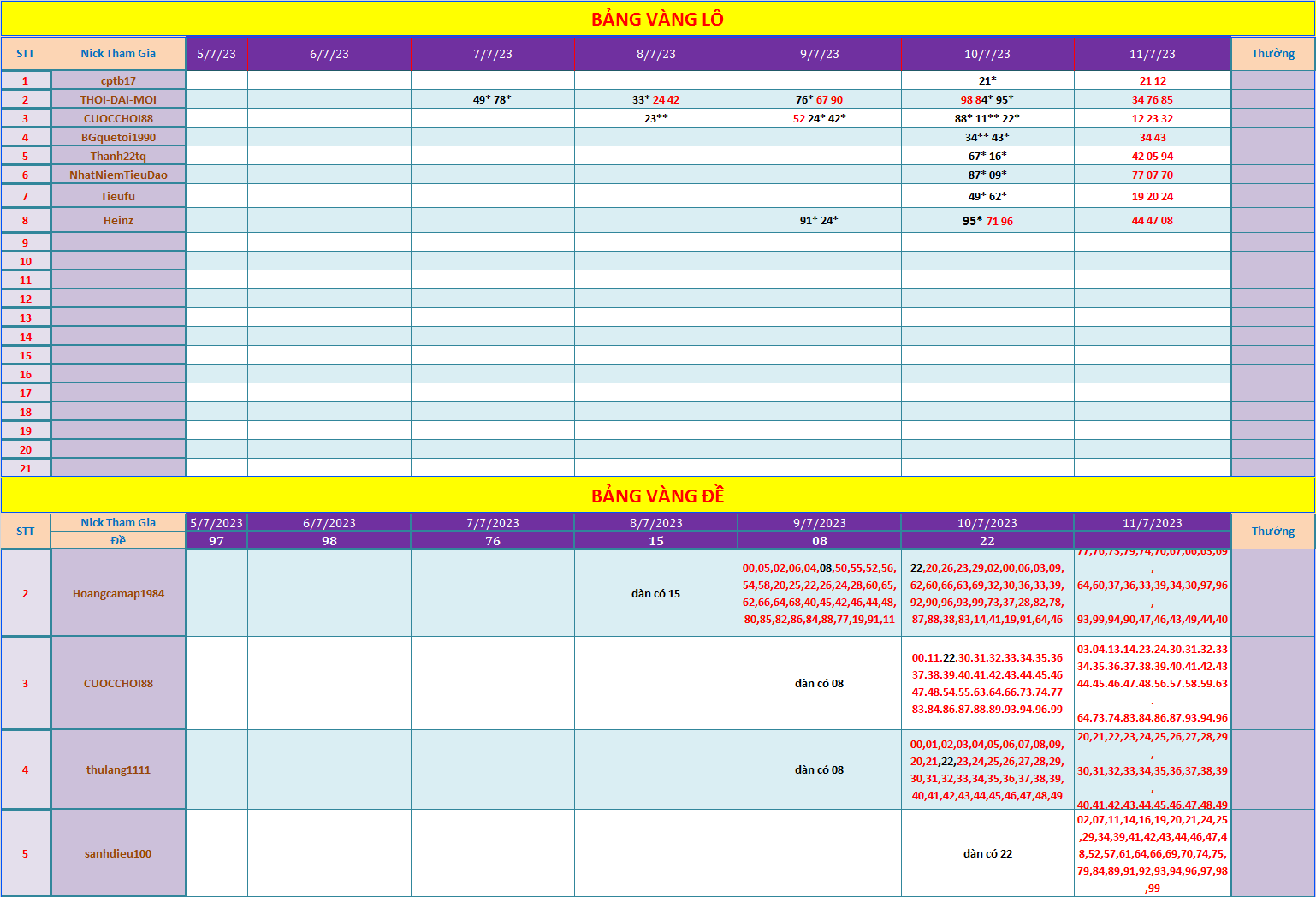This screenshot has height=897, width=1316.
Task: Select the sanhdieu100 nickname cell
Action: pos(118,853)
